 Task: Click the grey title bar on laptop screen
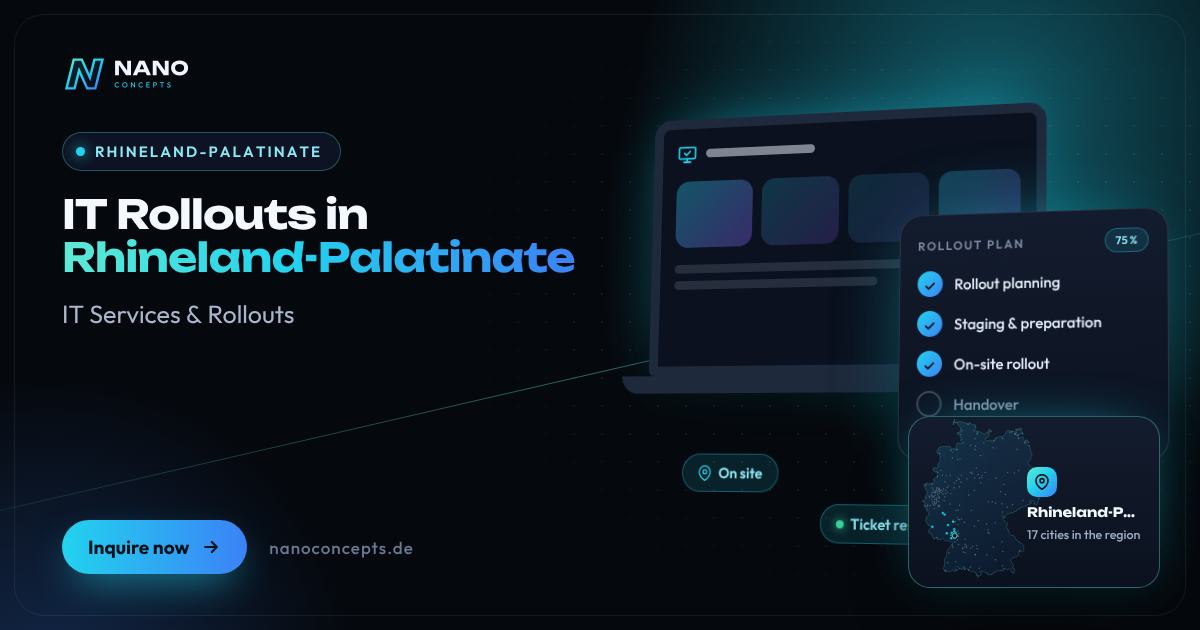pyautogui.click(x=760, y=151)
